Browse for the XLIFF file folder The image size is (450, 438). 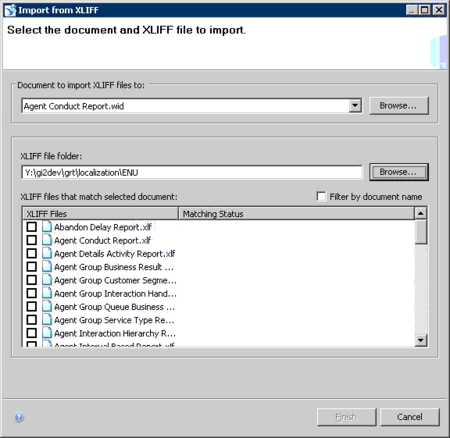pyautogui.click(x=399, y=172)
